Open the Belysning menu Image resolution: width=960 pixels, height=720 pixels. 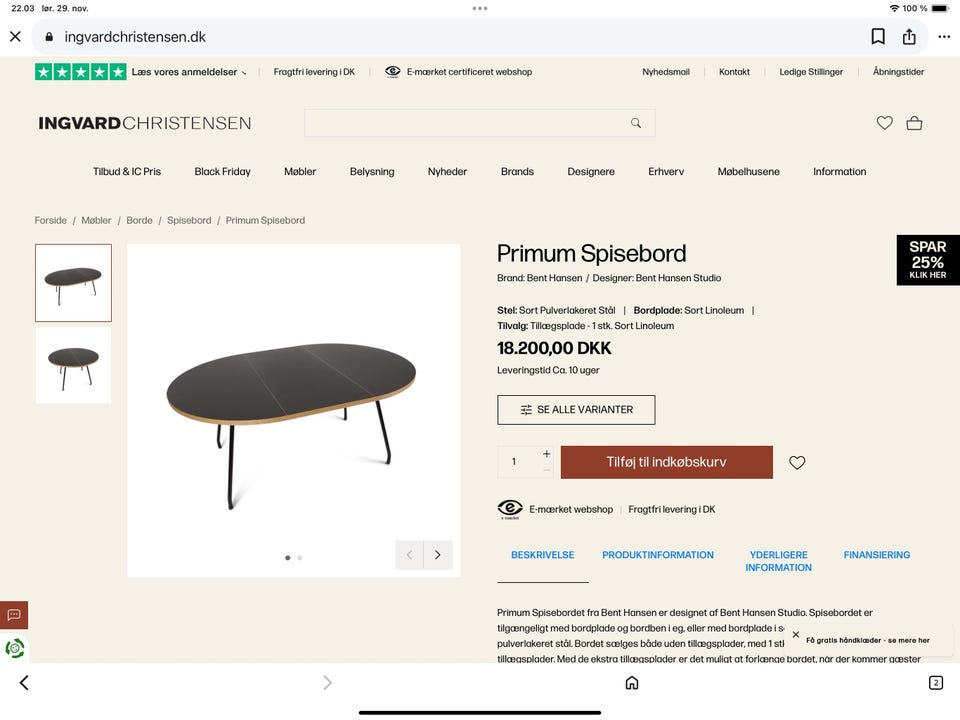pos(372,172)
